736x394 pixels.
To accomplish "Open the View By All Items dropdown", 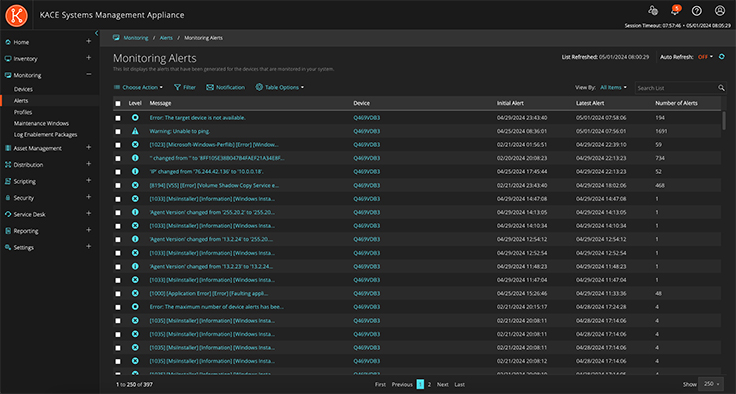I will pos(613,87).
